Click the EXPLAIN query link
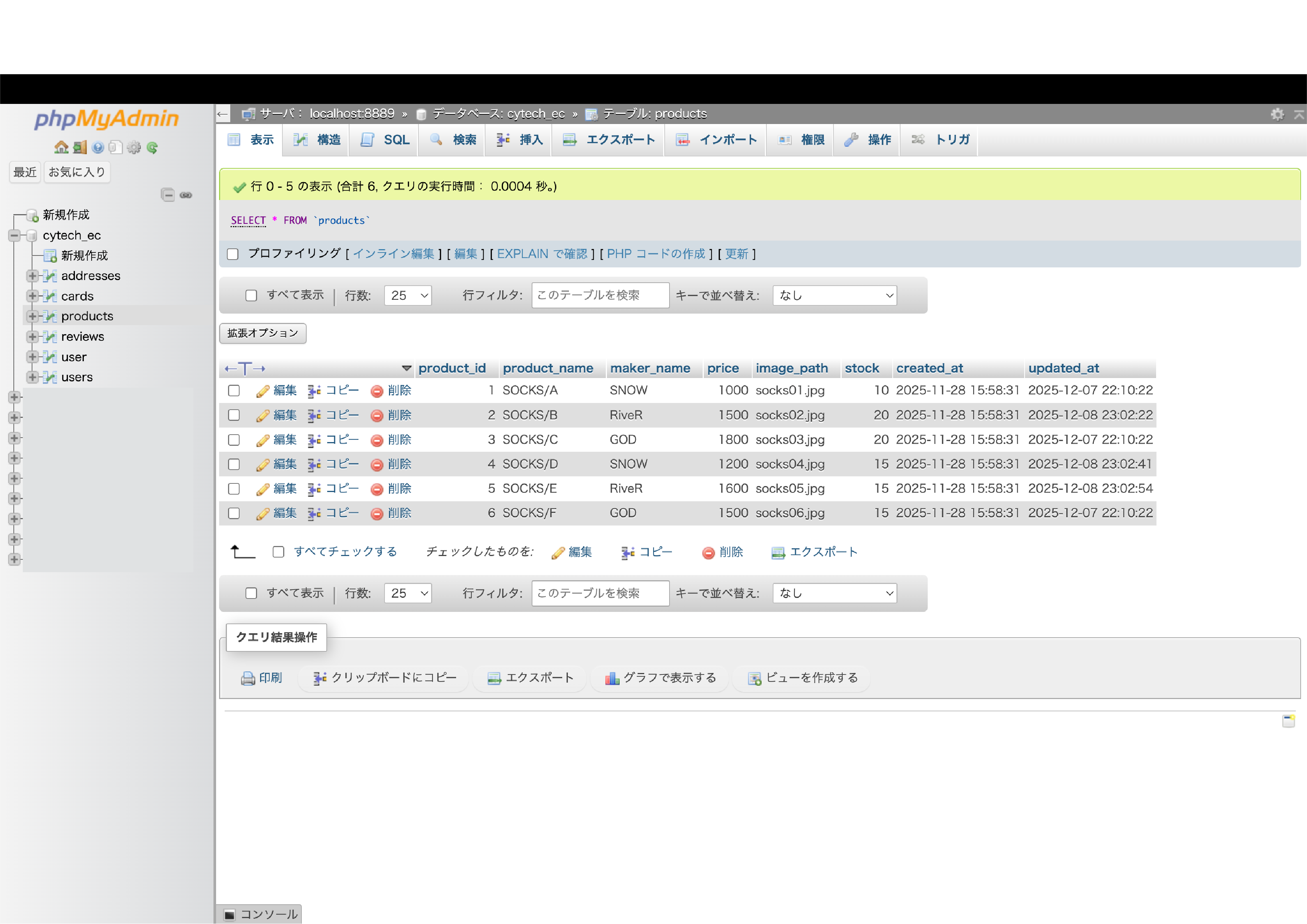Image resolution: width=1307 pixels, height=924 pixels. coord(542,254)
